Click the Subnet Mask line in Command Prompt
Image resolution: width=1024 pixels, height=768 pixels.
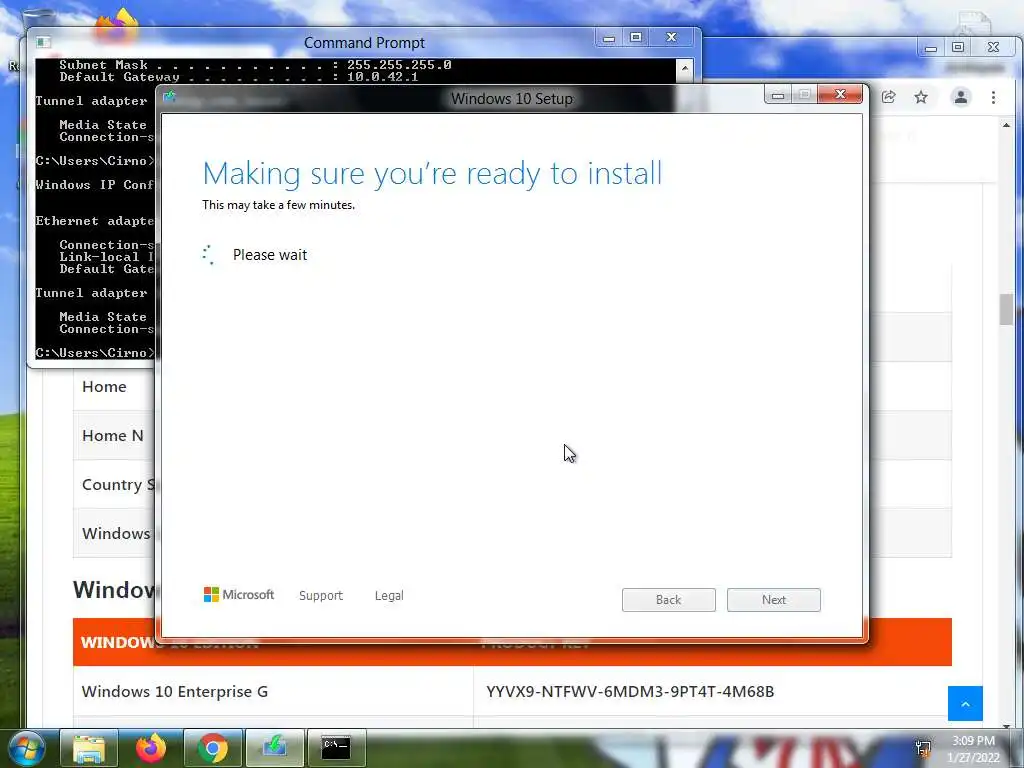coord(255,65)
